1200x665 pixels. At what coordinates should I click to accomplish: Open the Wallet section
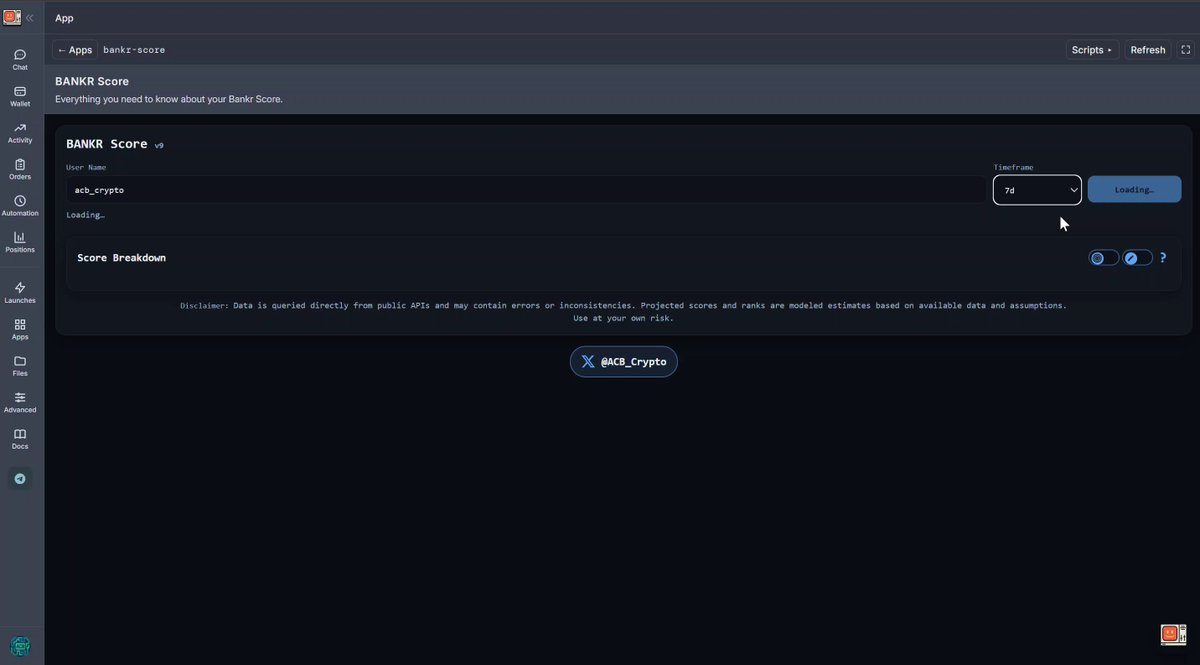click(20, 96)
